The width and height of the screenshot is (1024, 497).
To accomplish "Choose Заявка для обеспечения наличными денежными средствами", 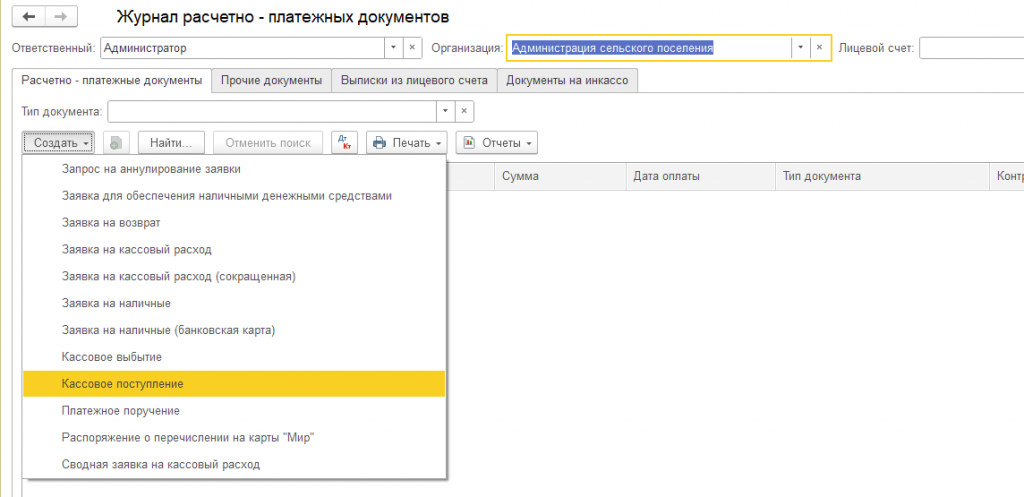I will point(234,196).
